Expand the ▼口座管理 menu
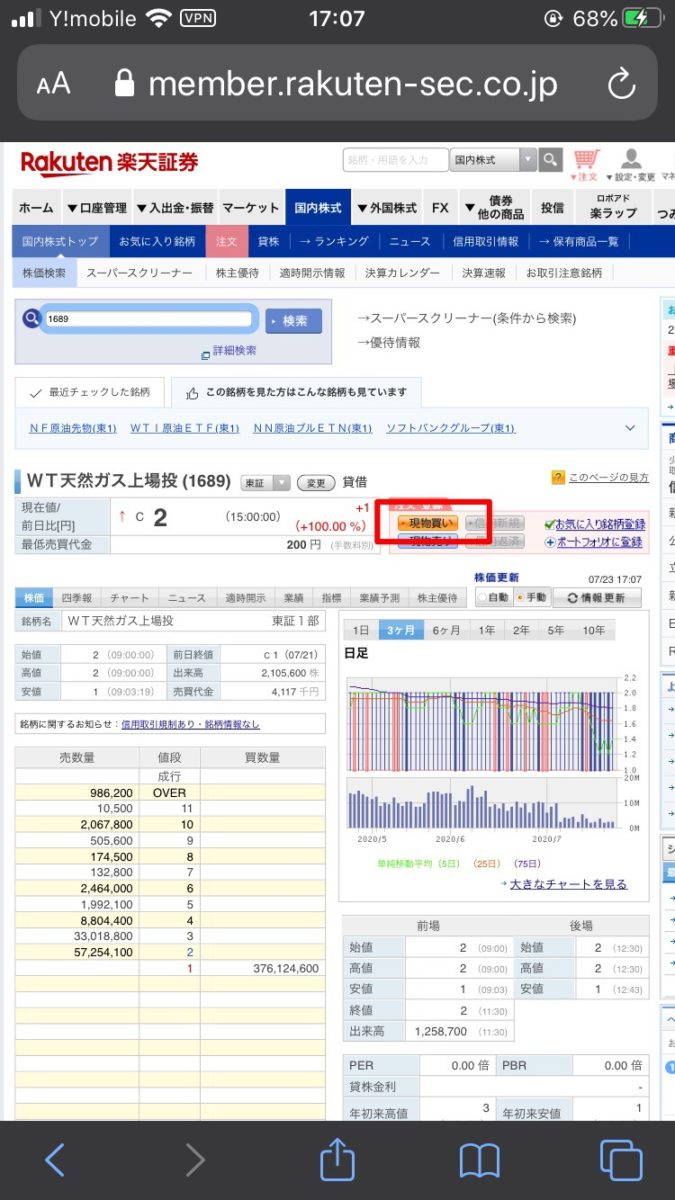This screenshot has width=675, height=1200. point(97,208)
